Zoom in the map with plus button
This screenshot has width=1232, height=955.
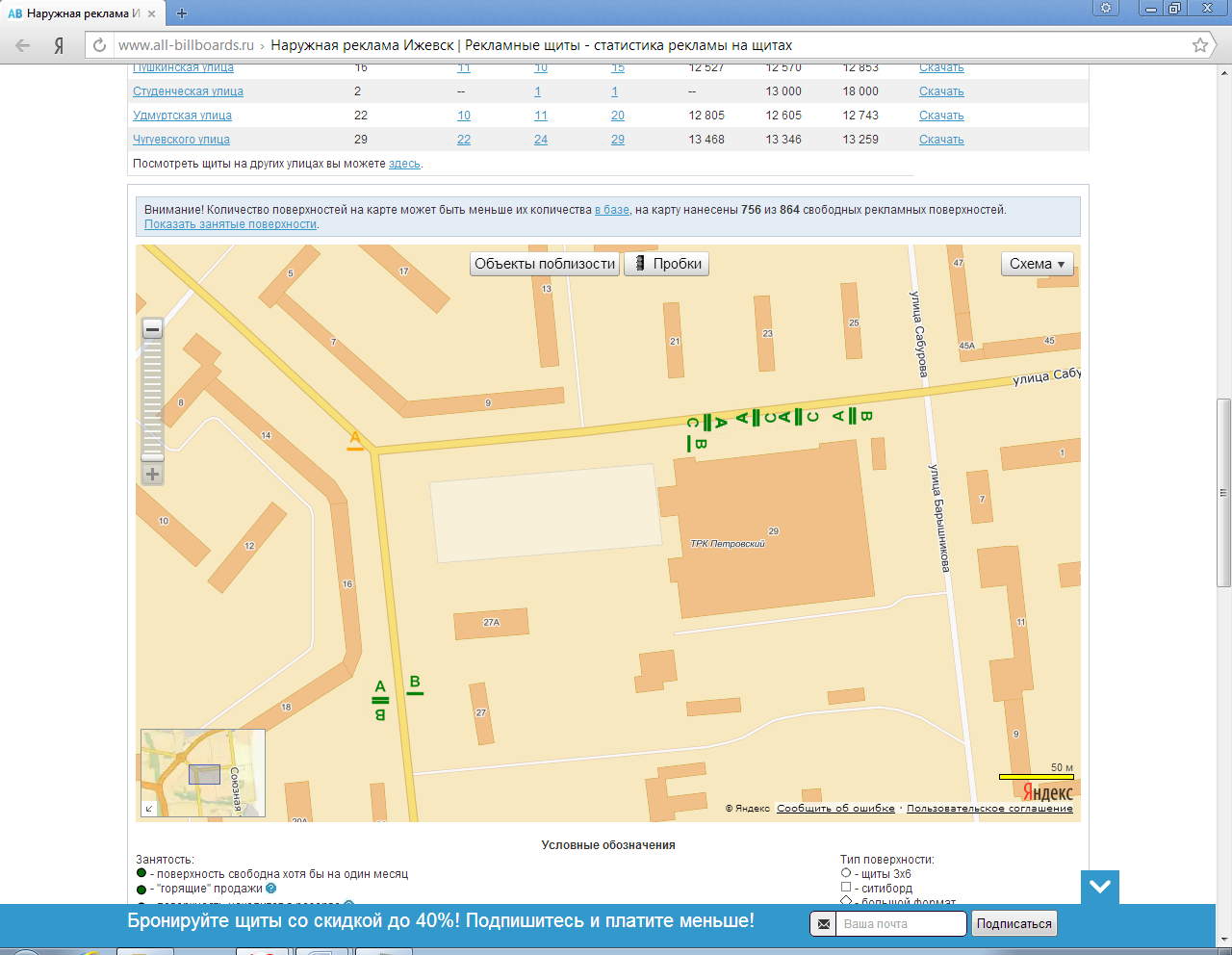point(152,474)
